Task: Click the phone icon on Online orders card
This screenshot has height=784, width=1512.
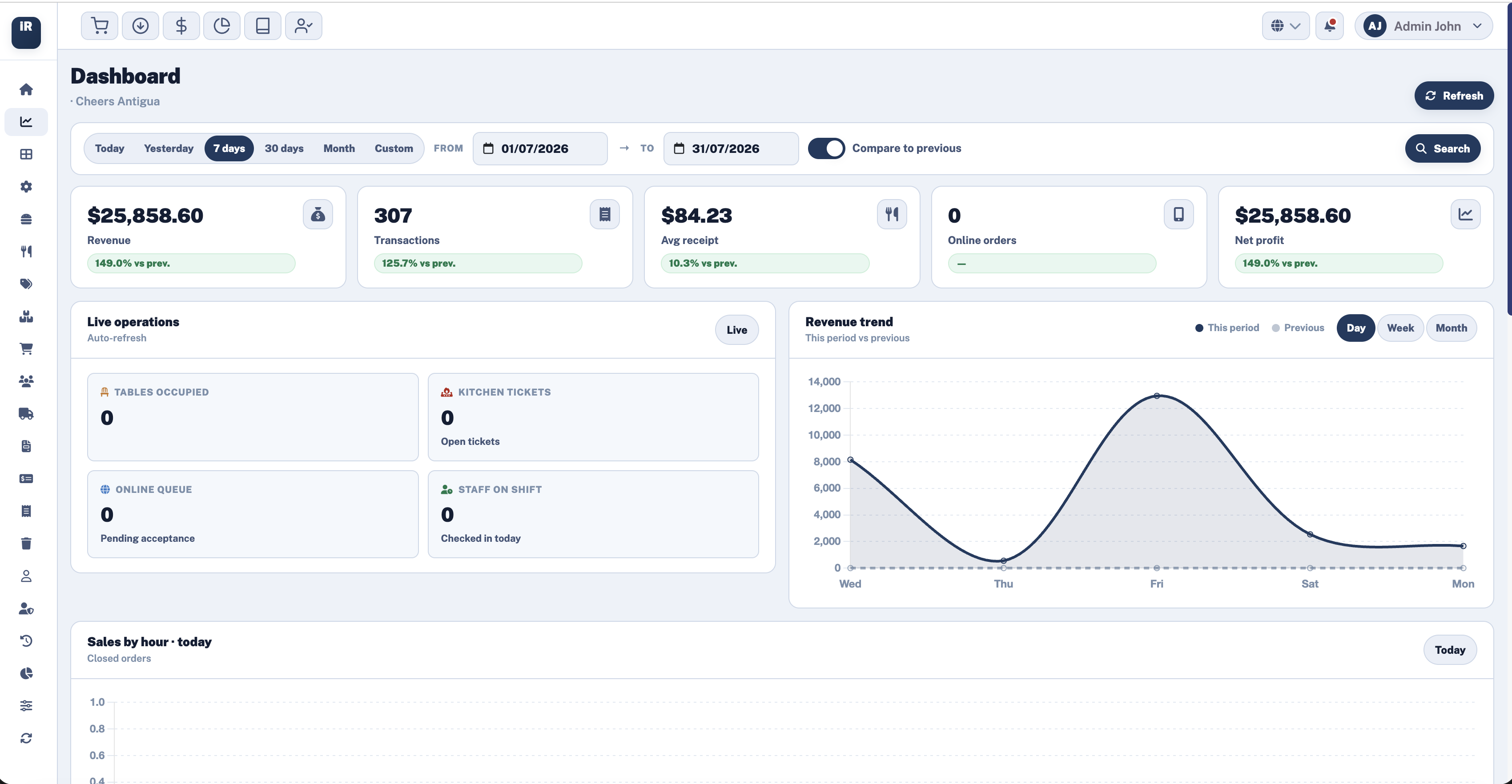Action: [1178, 214]
